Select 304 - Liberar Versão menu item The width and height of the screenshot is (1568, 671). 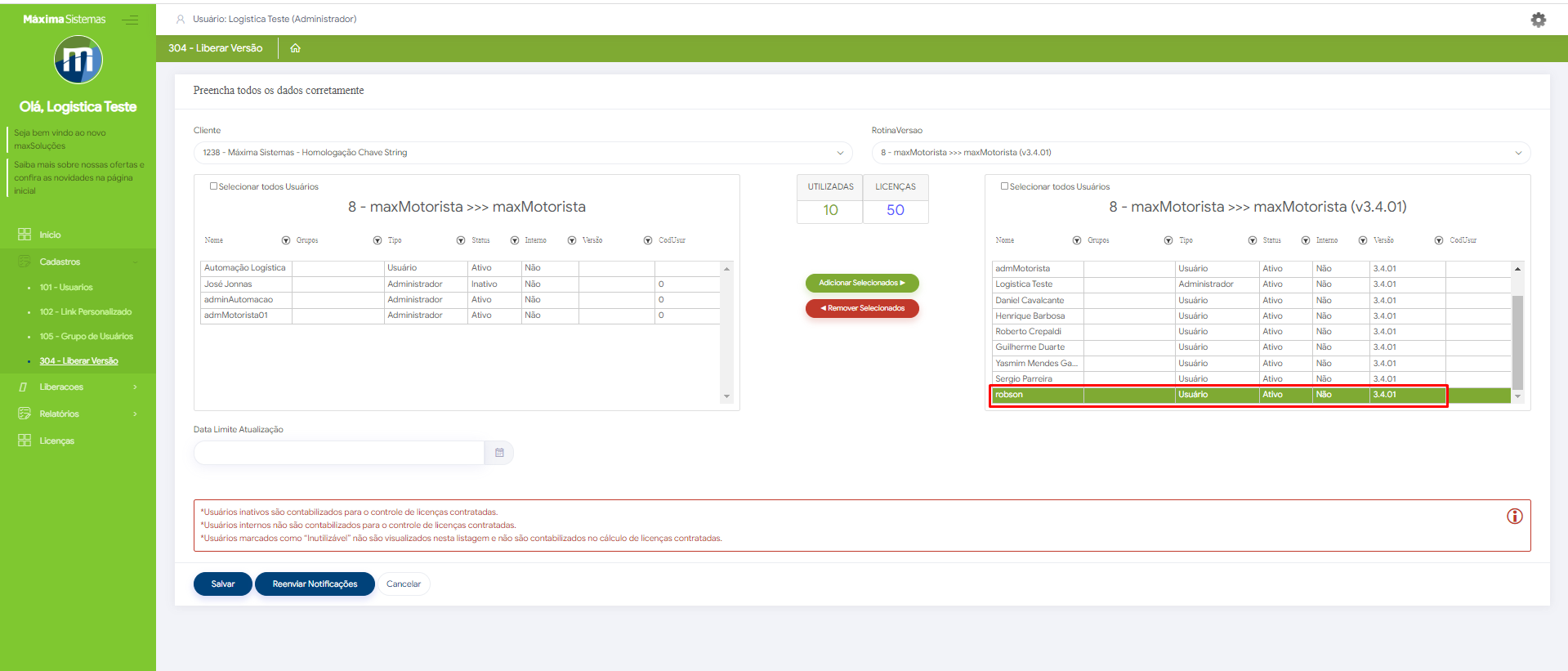pyautogui.click(x=79, y=361)
